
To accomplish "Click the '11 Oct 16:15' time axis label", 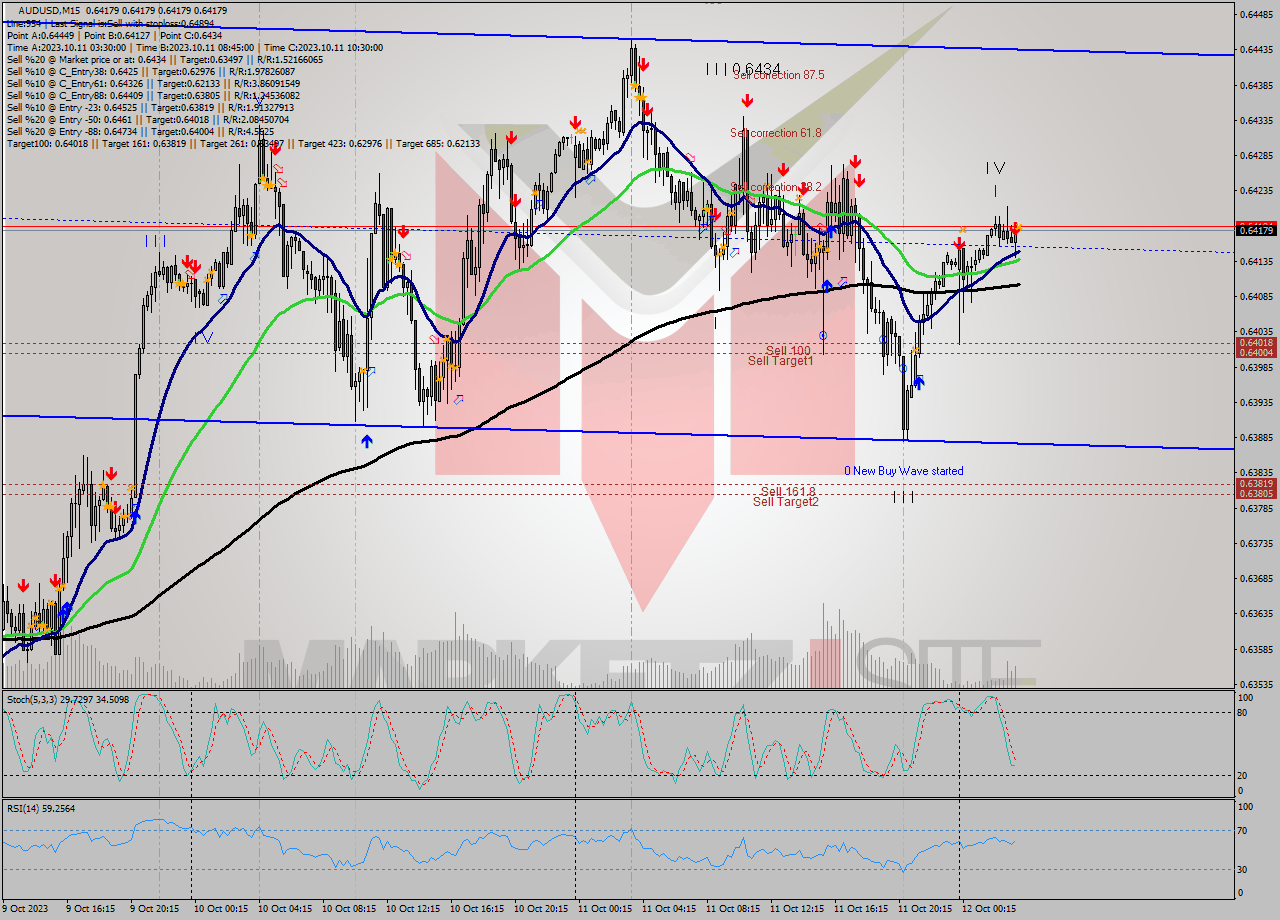I will pos(860,908).
